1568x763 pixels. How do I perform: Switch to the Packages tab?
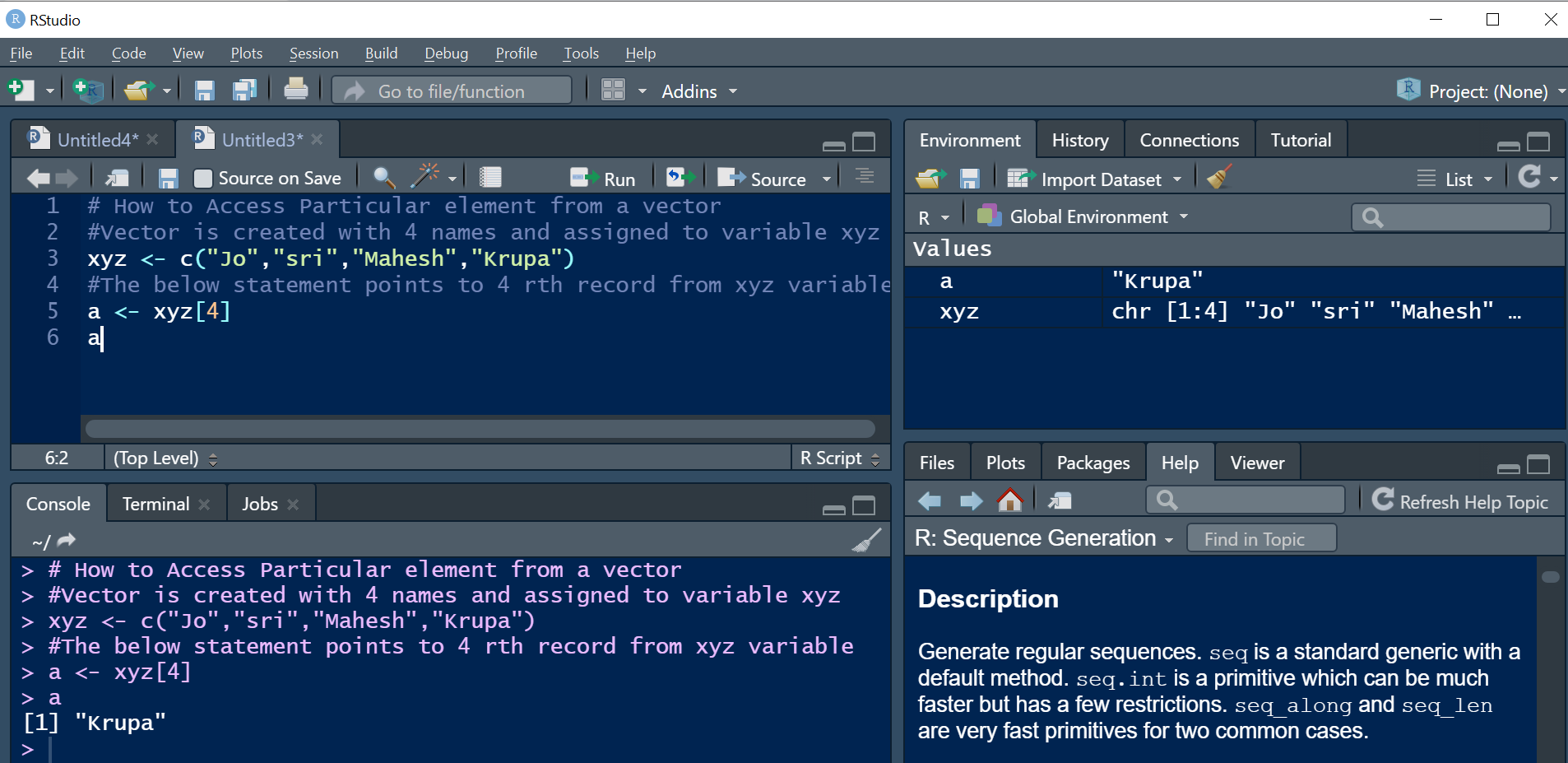pos(1092,463)
